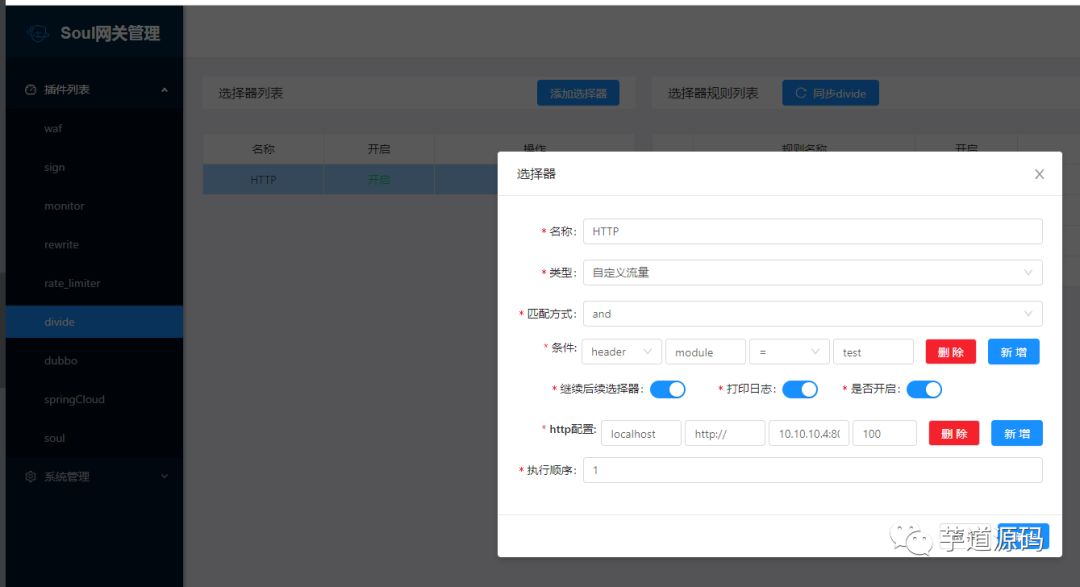Screen dimensions: 1080x587
Task: Click the 选择器规则列表 panel heading
Action: 713,93
